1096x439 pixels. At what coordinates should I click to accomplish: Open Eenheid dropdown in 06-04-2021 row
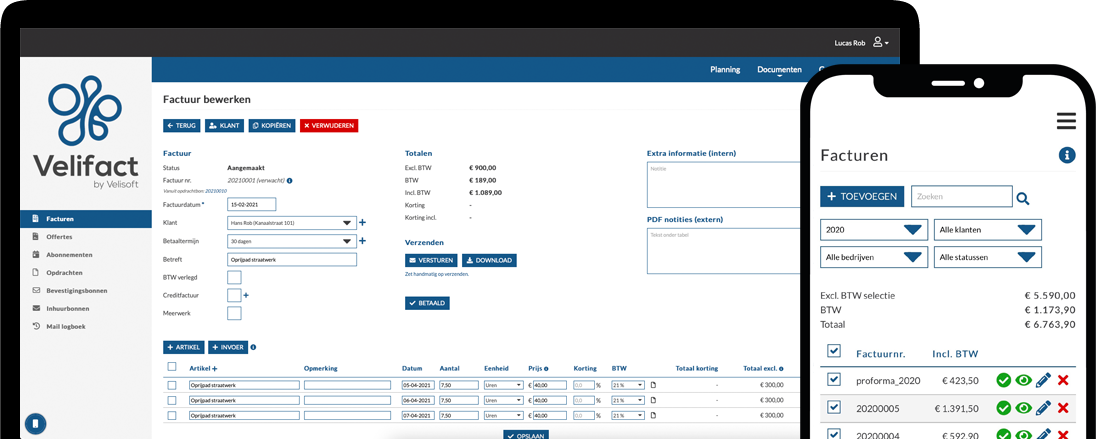point(503,401)
